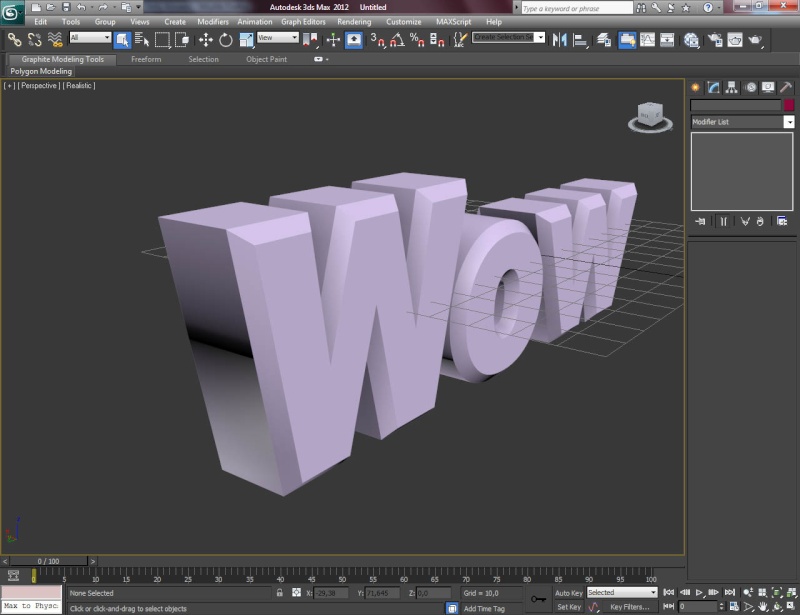Open the Perspective viewport label menu

(39, 86)
